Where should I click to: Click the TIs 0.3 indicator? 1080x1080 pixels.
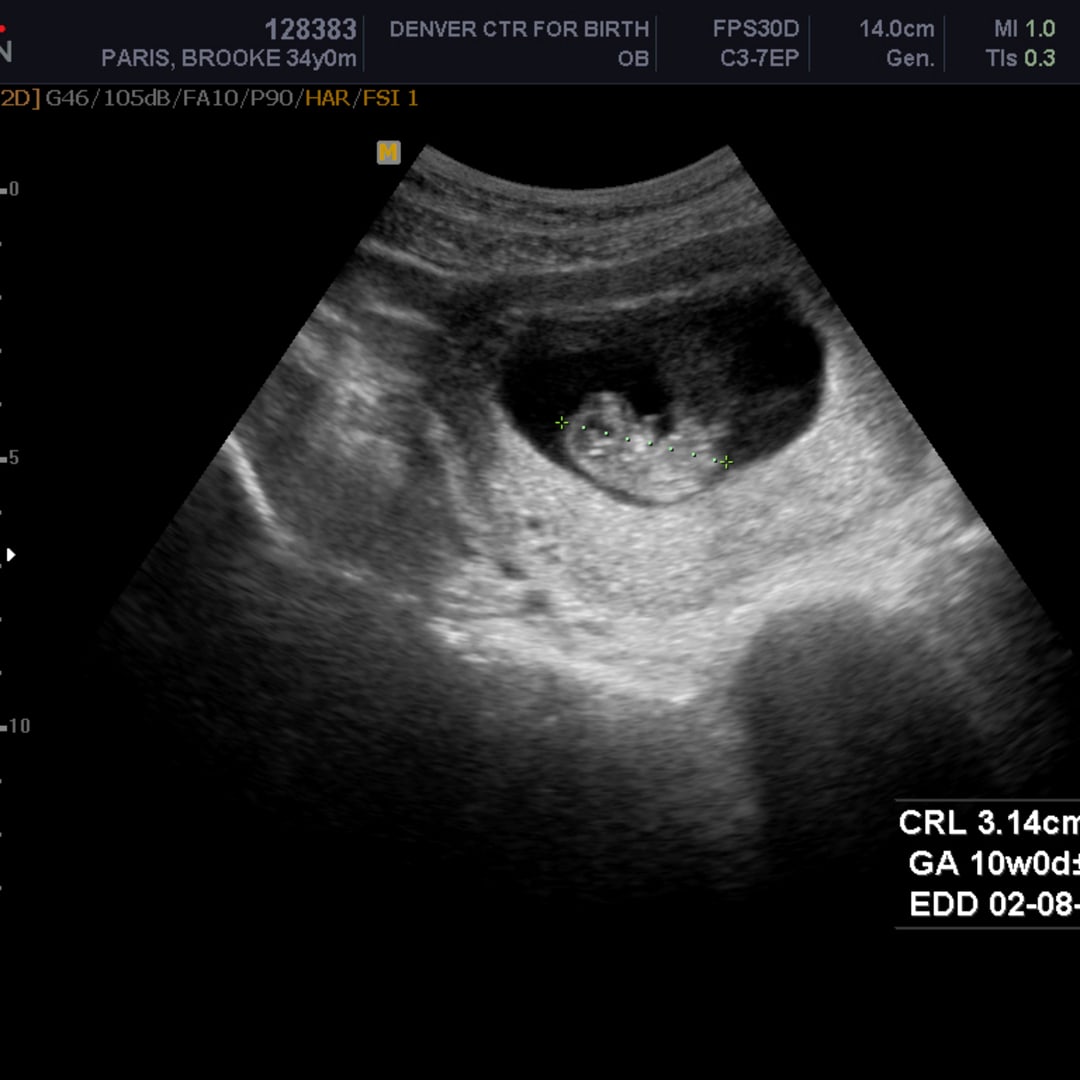click(1020, 59)
